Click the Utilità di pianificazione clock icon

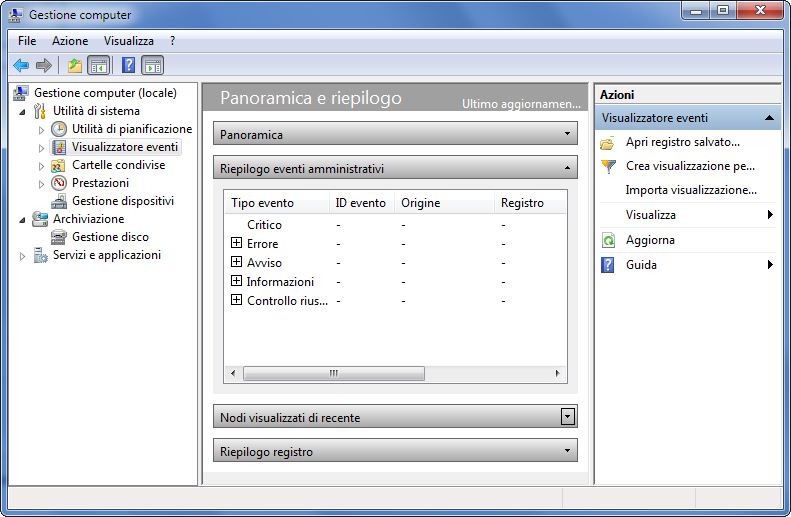coord(59,129)
